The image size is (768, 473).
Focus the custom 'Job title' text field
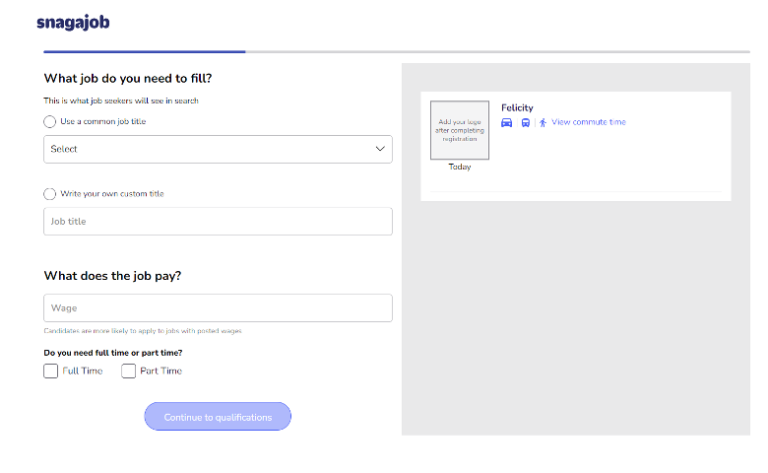217,221
